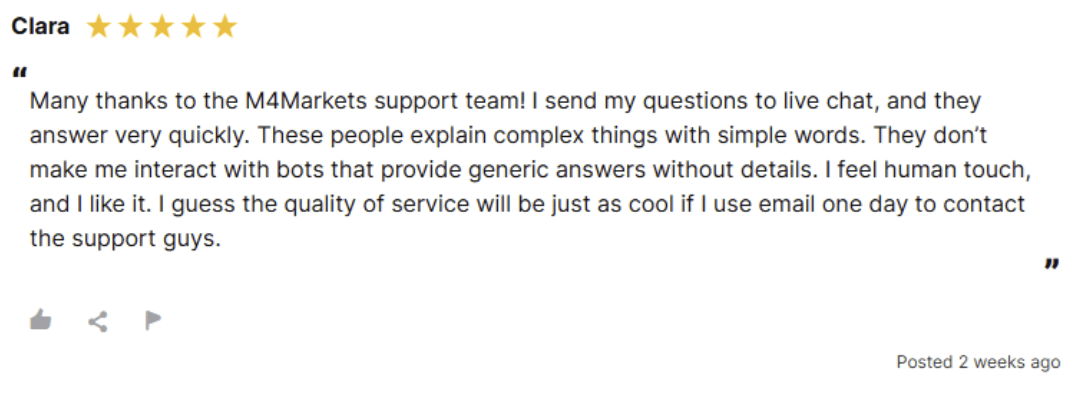Image resolution: width=1091 pixels, height=403 pixels.
Task: Click the opening quotation mark icon
Action: click(20, 73)
